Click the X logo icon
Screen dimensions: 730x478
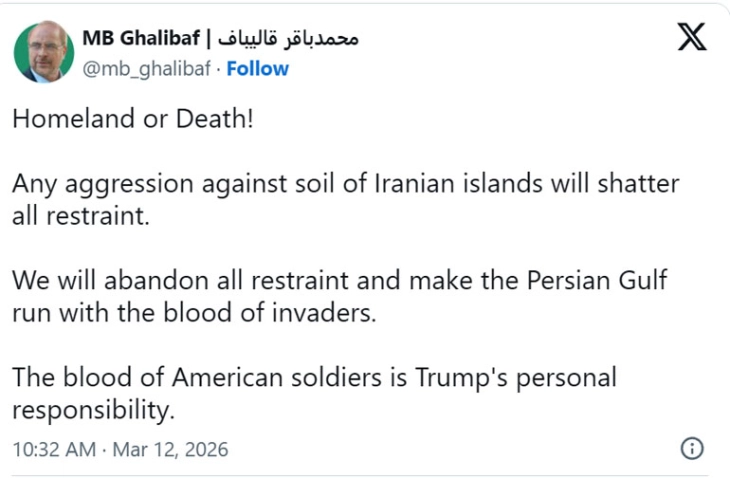coord(691,38)
